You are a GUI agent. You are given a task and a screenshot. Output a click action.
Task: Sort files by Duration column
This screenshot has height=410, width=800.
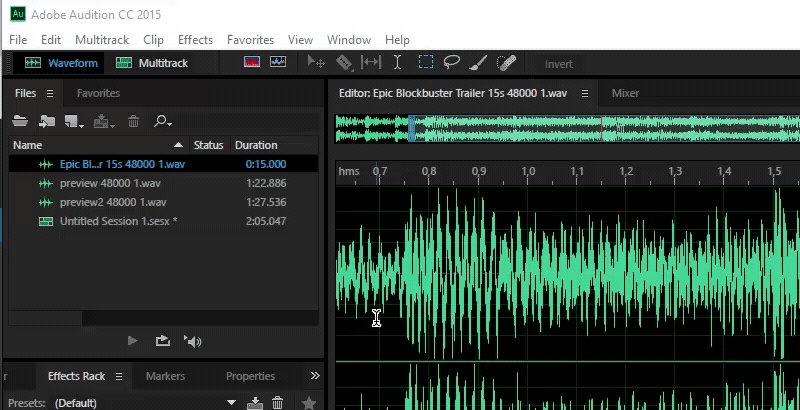click(256, 145)
